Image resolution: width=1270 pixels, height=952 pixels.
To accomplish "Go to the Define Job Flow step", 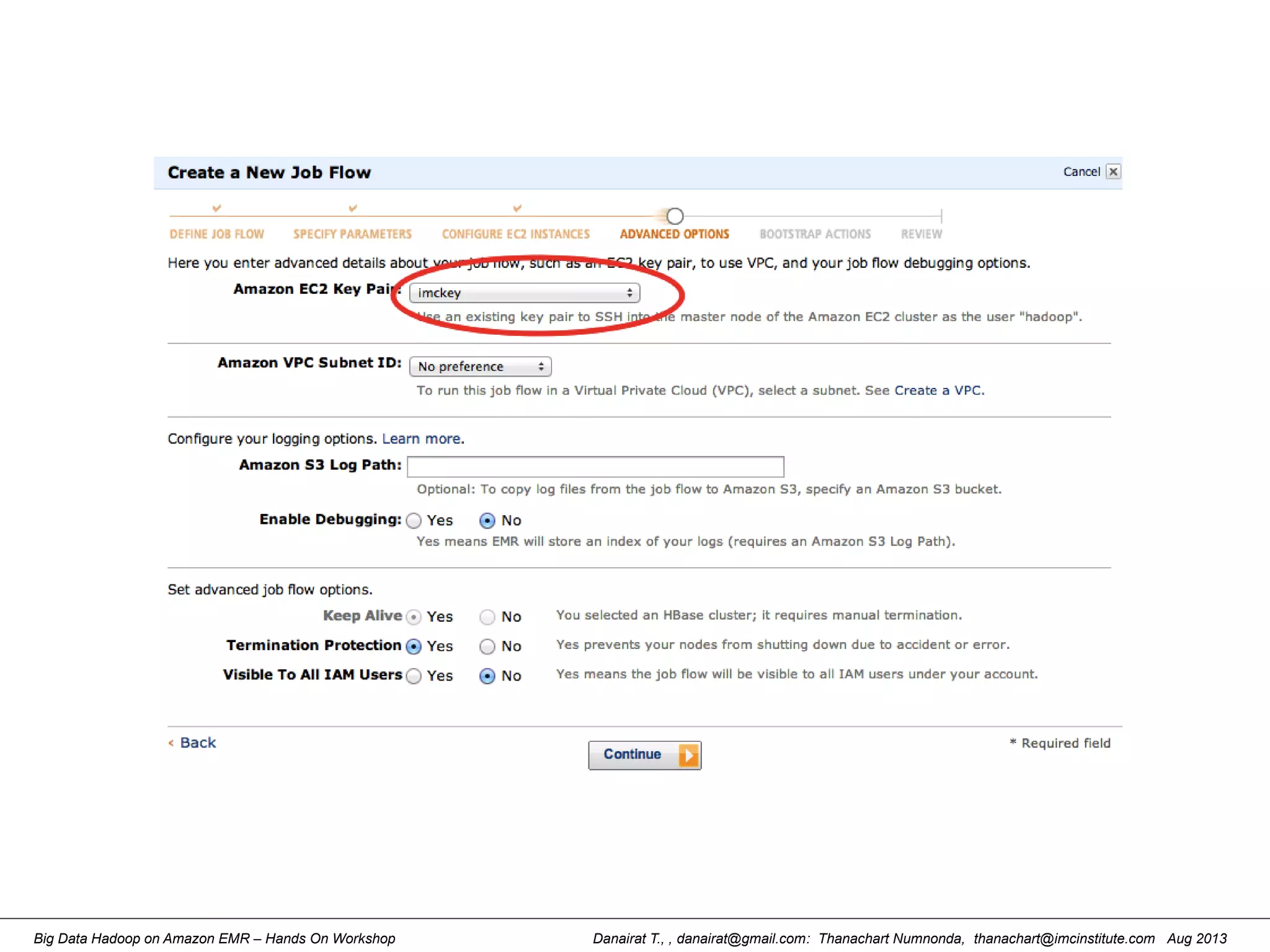I will [216, 234].
